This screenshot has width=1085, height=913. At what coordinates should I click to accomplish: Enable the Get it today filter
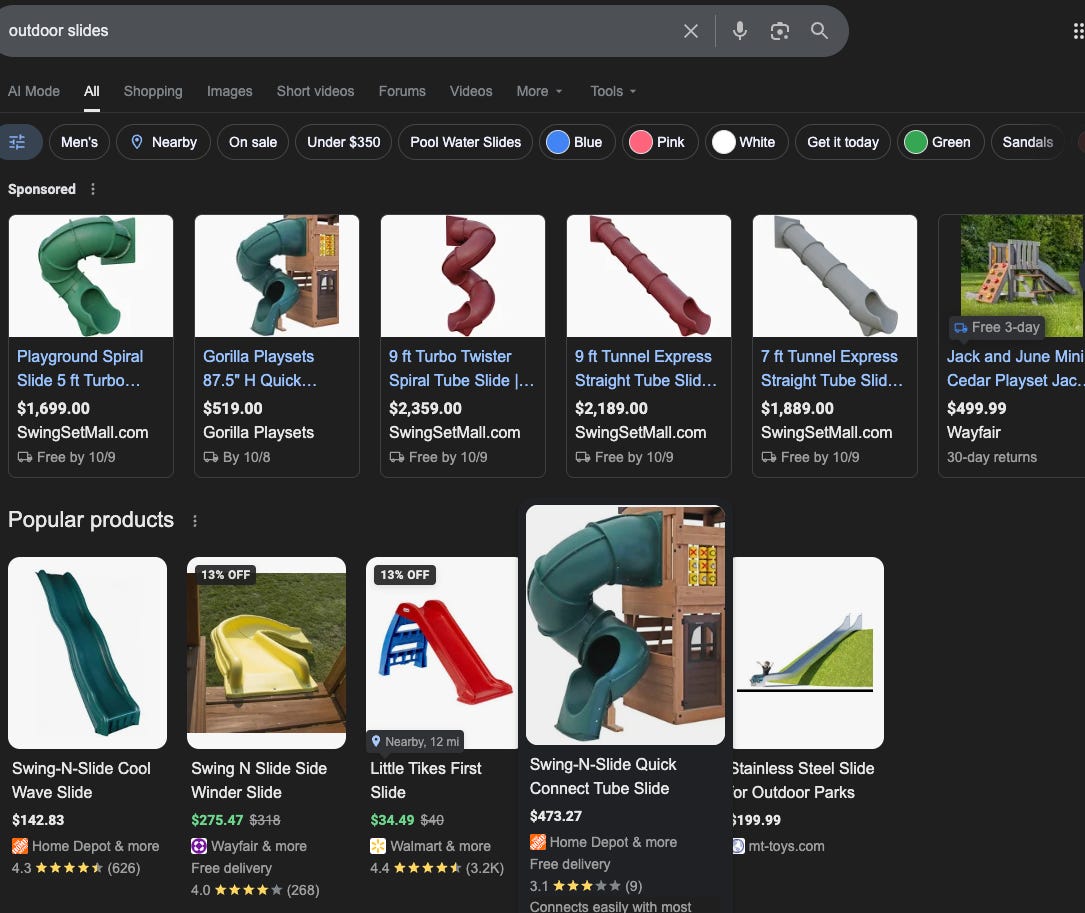point(843,142)
